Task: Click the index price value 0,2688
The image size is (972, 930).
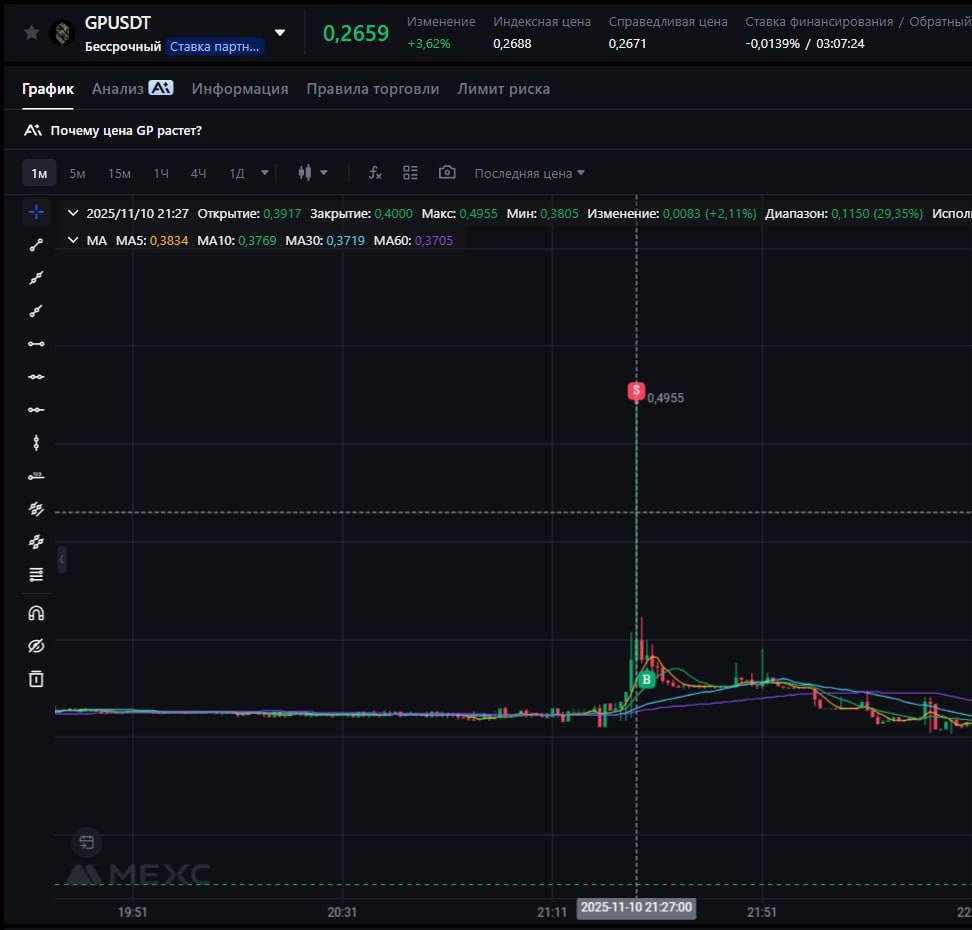Action: 512,43
